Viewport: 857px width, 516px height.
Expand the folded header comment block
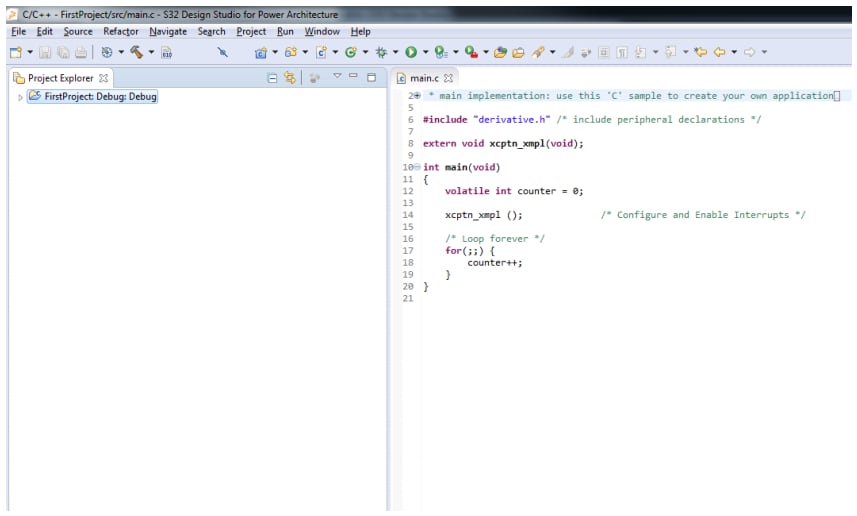pos(417,96)
